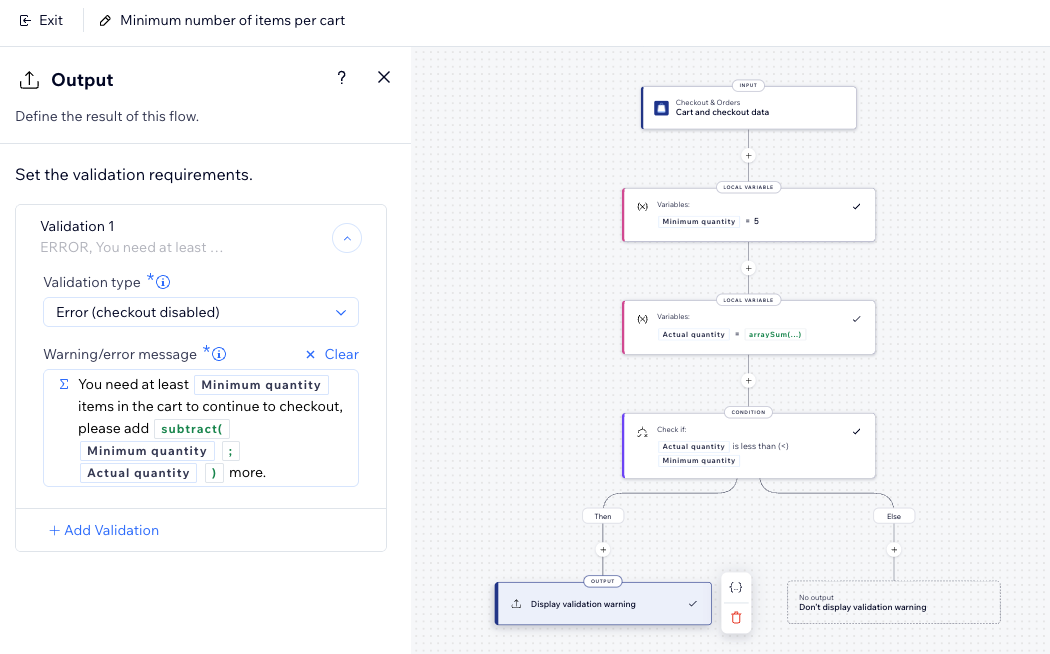Click the plus connector below the input node
This screenshot has width=1050, height=654.
coord(748,156)
